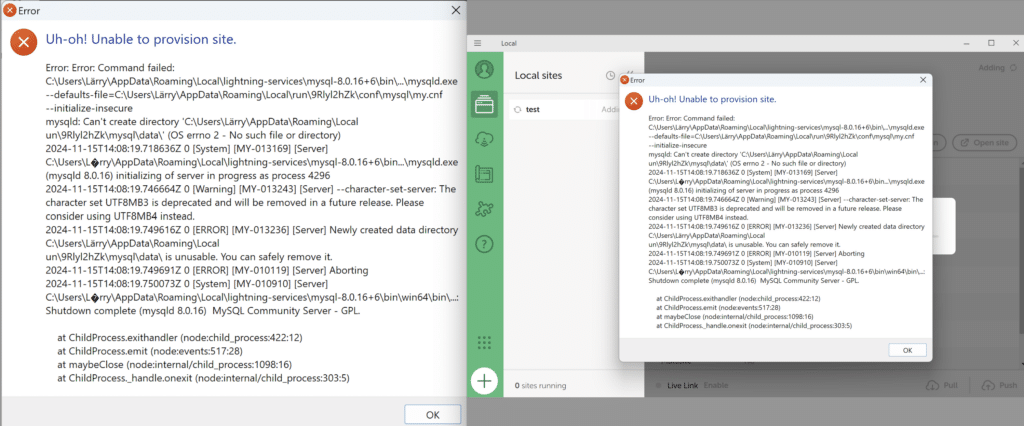Screen dimensions: 1024x426
Task: Show recent sites via clock icon
Action: [x=610, y=75]
